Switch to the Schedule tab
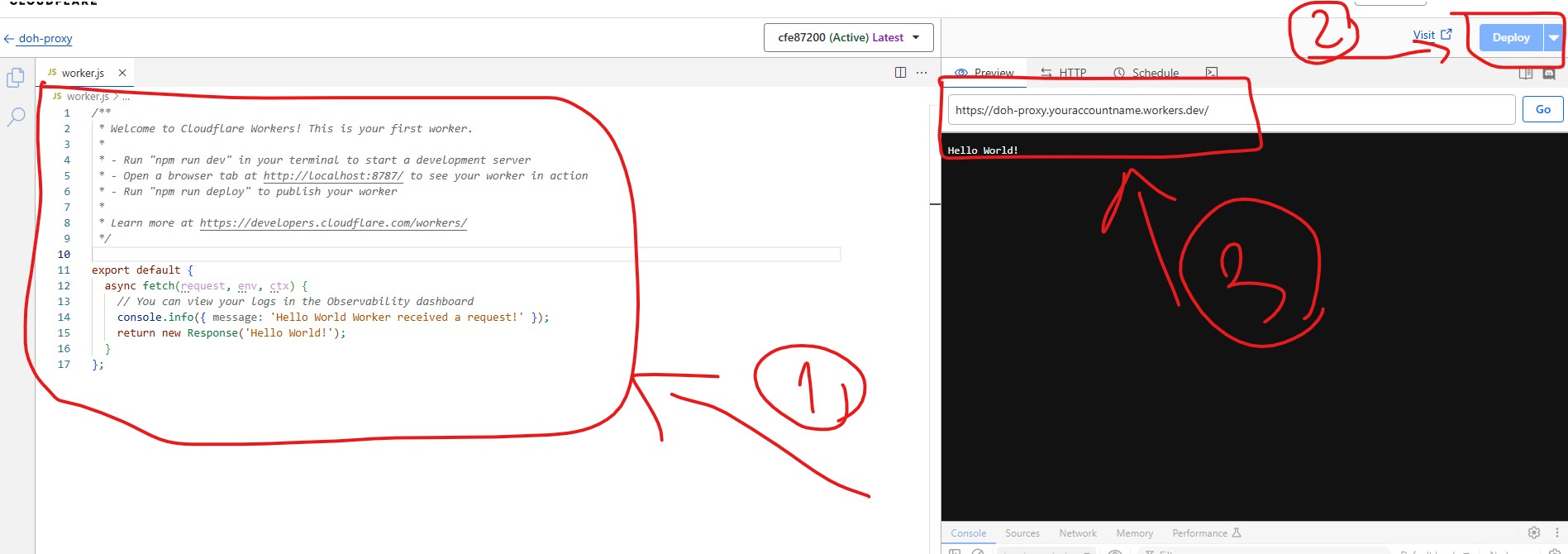This screenshot has height=554, width=1568. click(x=1146, y=73)
